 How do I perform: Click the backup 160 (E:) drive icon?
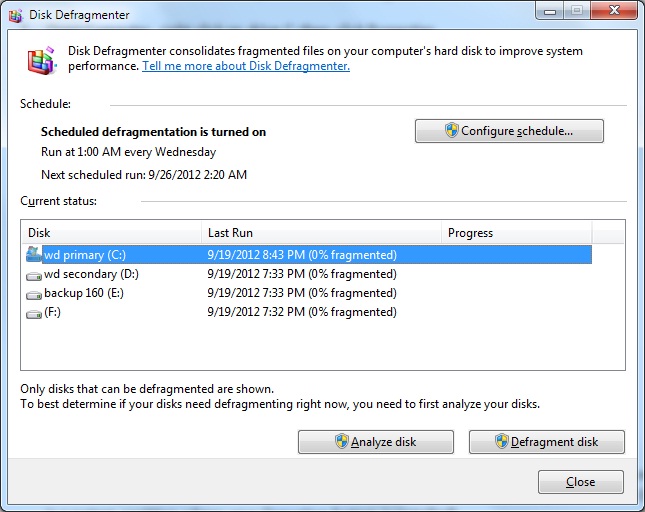coord(34,294)
